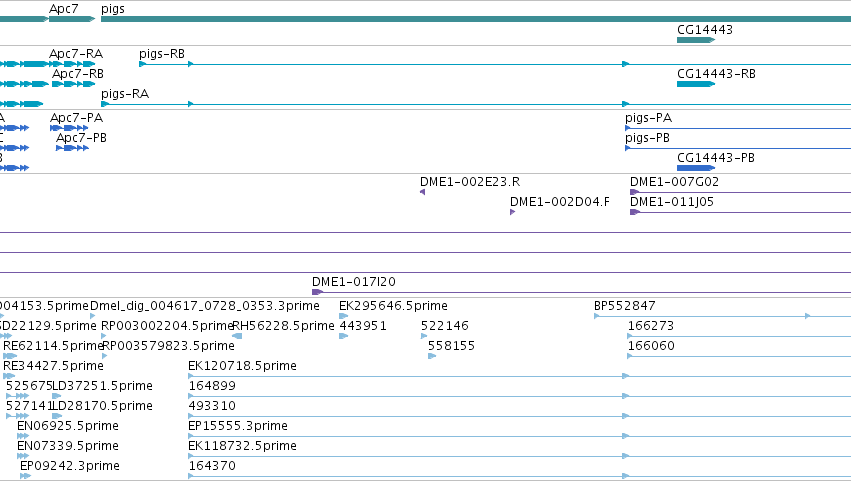Select the pigs-RA transcript label
Image resolution: width=851 pixels, height=481 pixels.
(x=125, y=94)
